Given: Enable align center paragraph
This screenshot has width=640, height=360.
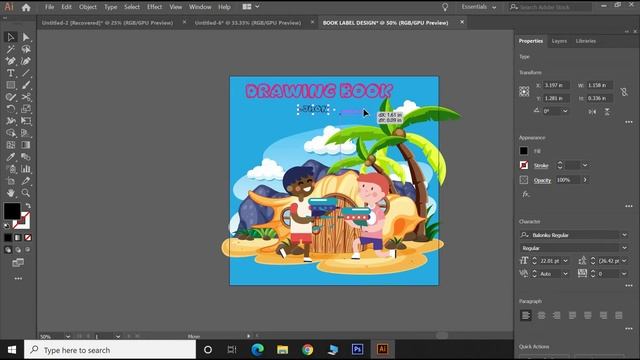Looking at the screenshot, I should coord(541,316).
